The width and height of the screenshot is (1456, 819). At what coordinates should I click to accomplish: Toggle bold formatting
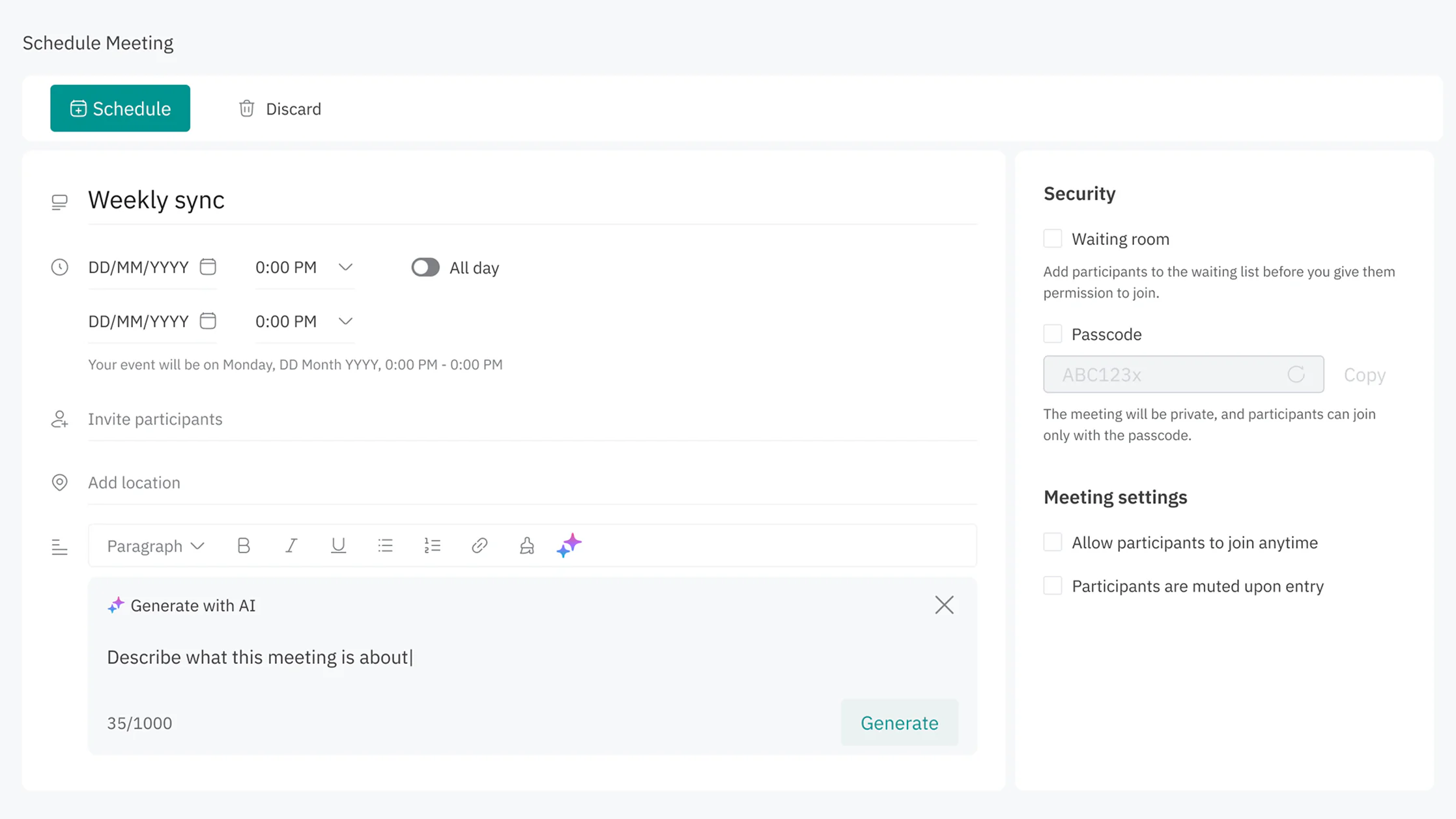[244, 545]
